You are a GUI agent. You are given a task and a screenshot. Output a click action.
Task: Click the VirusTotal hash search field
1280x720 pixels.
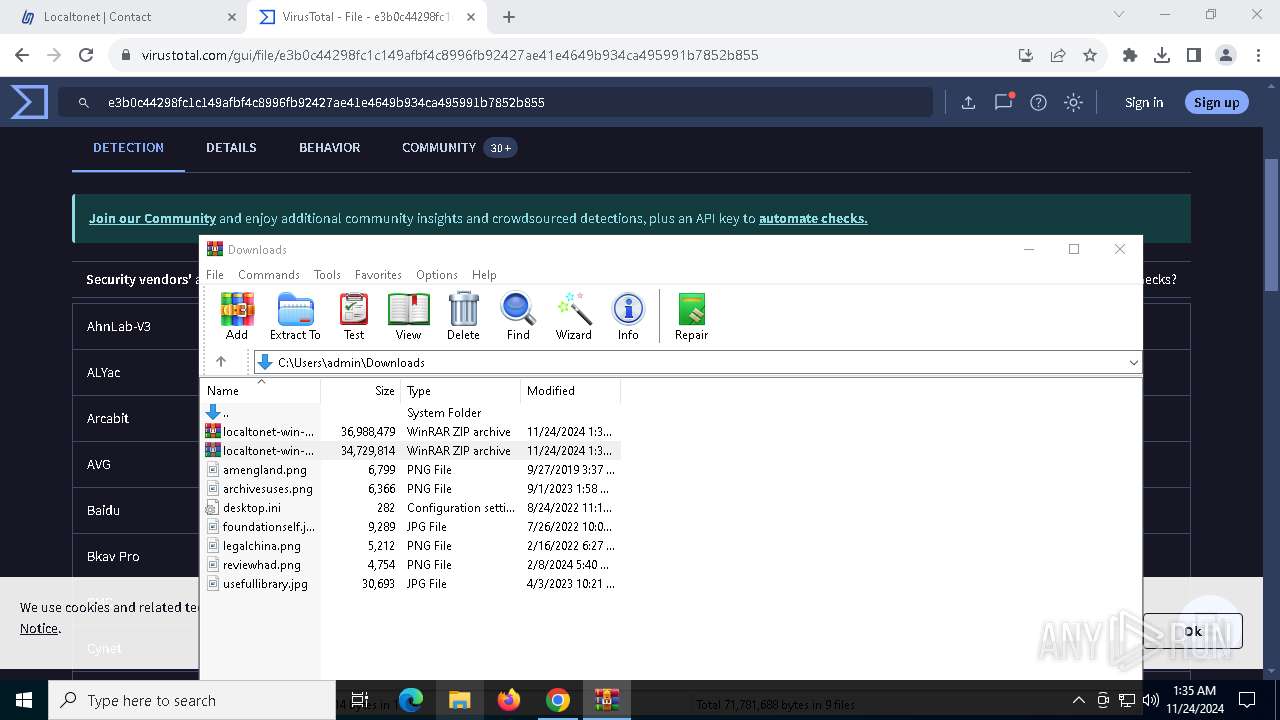tap(495, 102)
